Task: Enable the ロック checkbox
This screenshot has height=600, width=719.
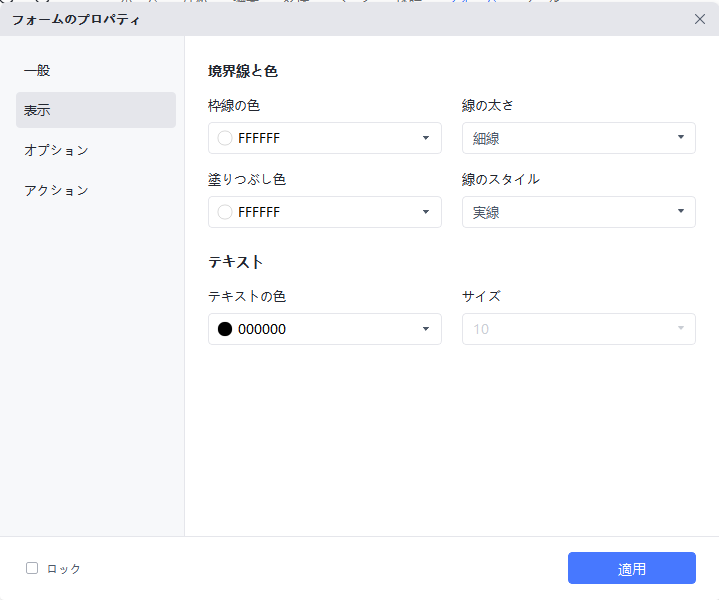Action: click(32, 568)
